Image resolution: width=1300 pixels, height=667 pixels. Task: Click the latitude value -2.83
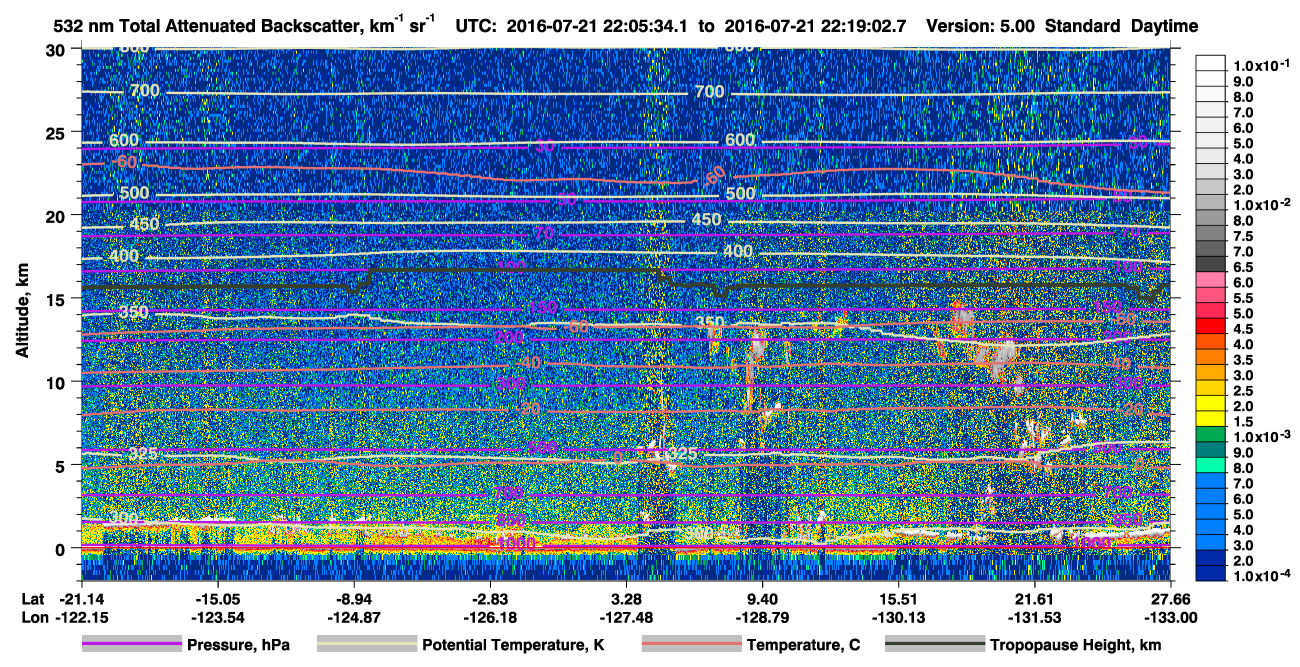point(490,598)
